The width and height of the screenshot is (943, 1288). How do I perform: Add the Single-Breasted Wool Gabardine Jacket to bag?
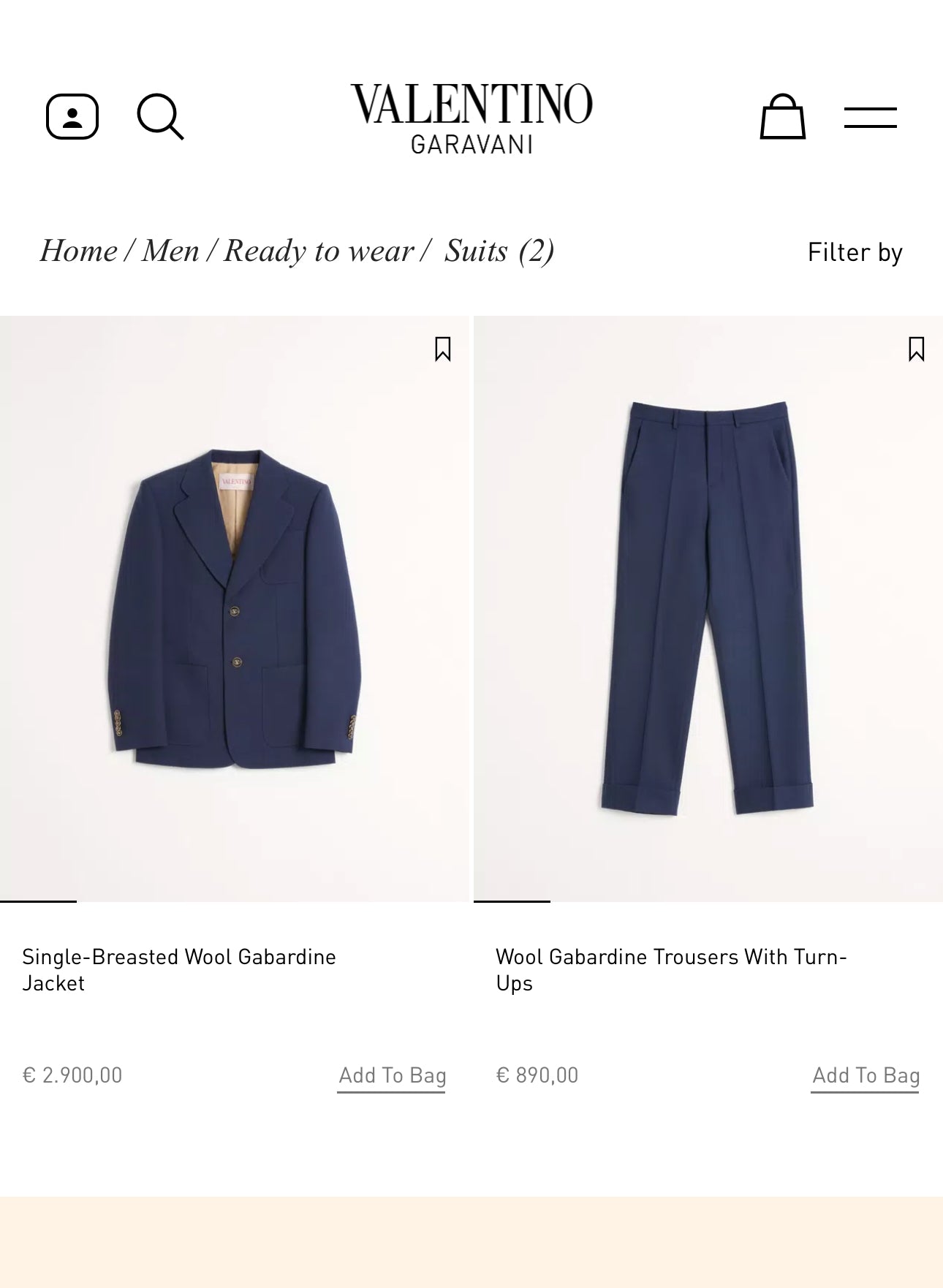[x=392, y=1075]
